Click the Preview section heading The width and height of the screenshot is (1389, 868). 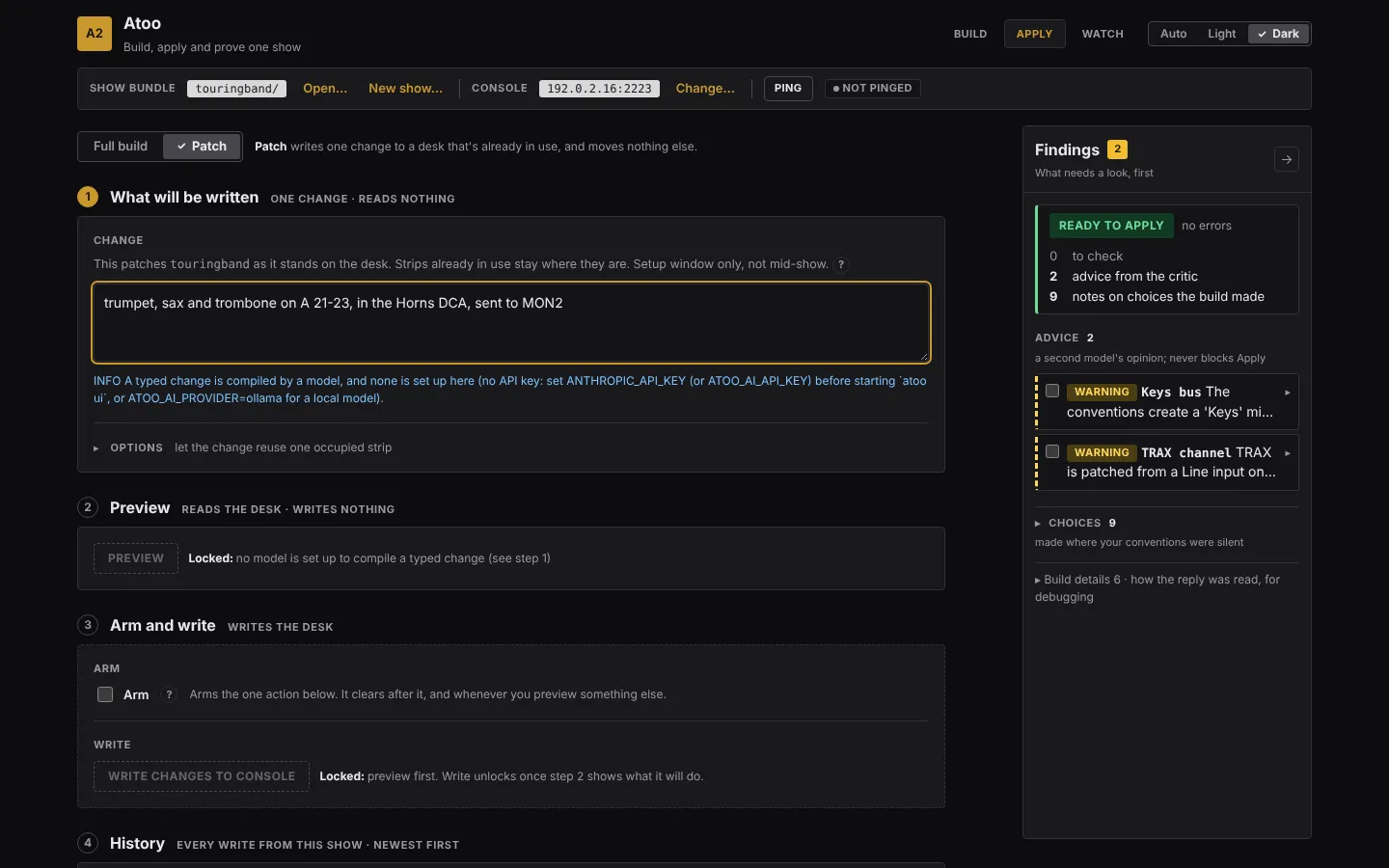coord(140,507)
